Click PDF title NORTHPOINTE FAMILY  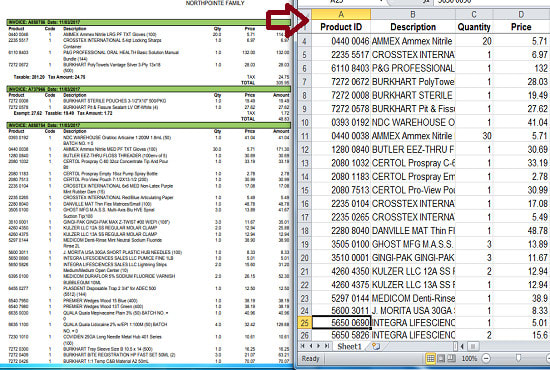coord(215,3)
